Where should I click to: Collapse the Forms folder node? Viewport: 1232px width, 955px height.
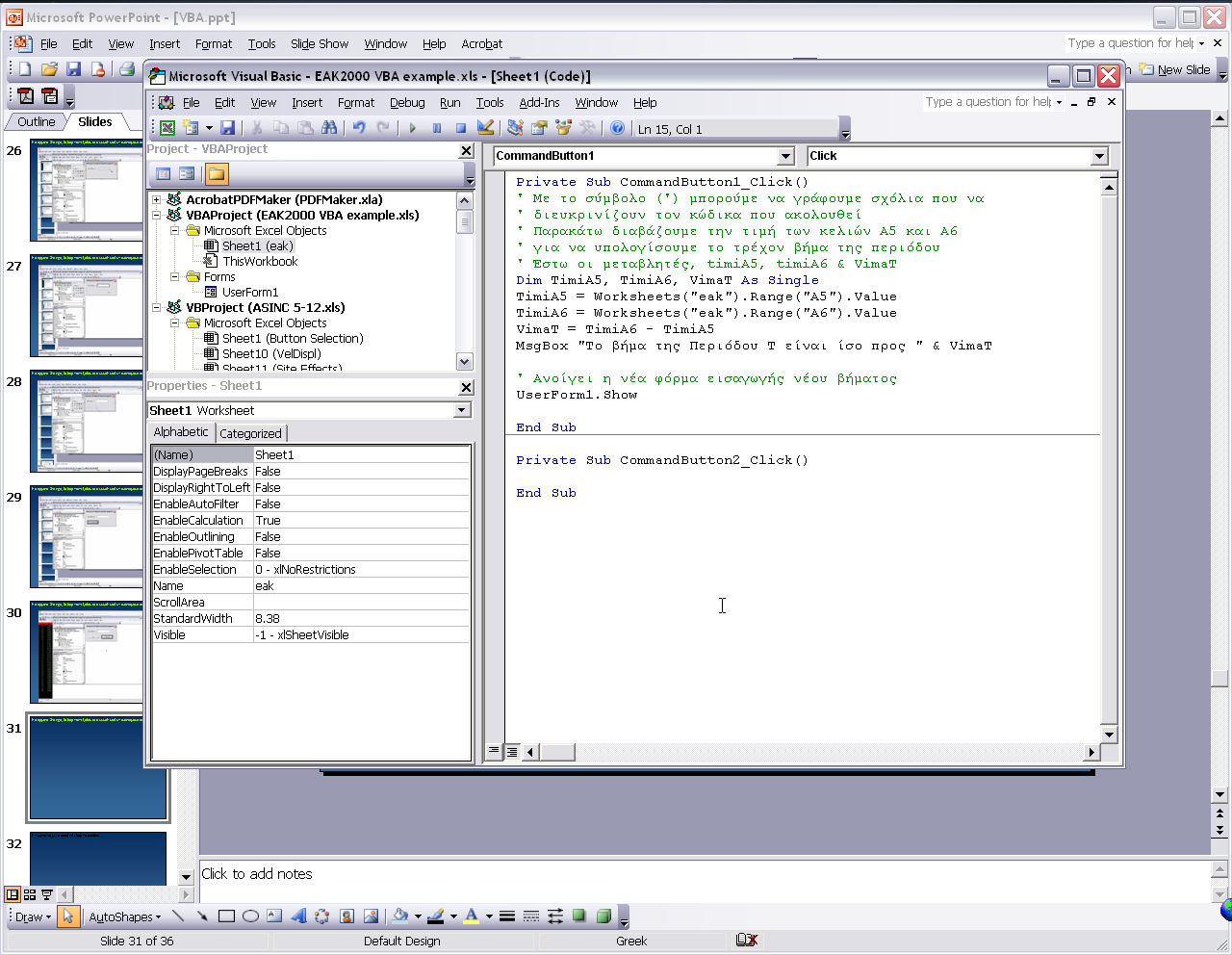(x=175, y=277)
